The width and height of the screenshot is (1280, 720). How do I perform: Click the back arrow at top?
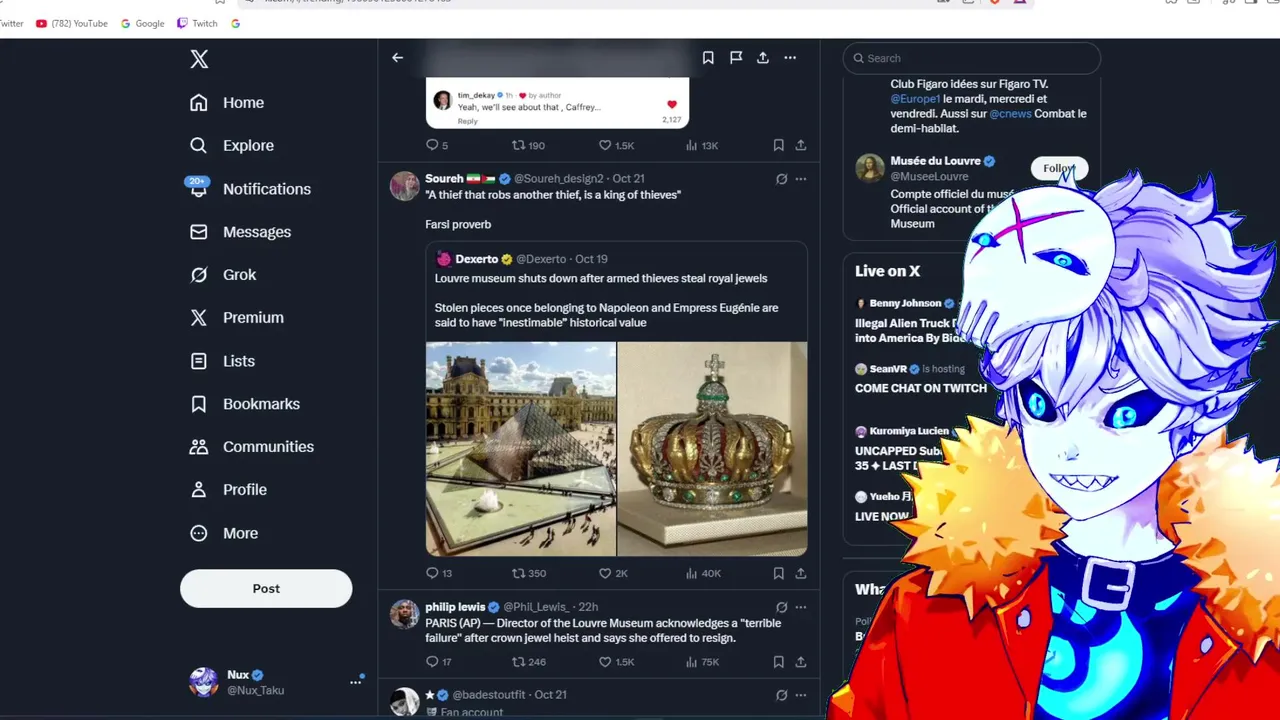click(397, 58)
